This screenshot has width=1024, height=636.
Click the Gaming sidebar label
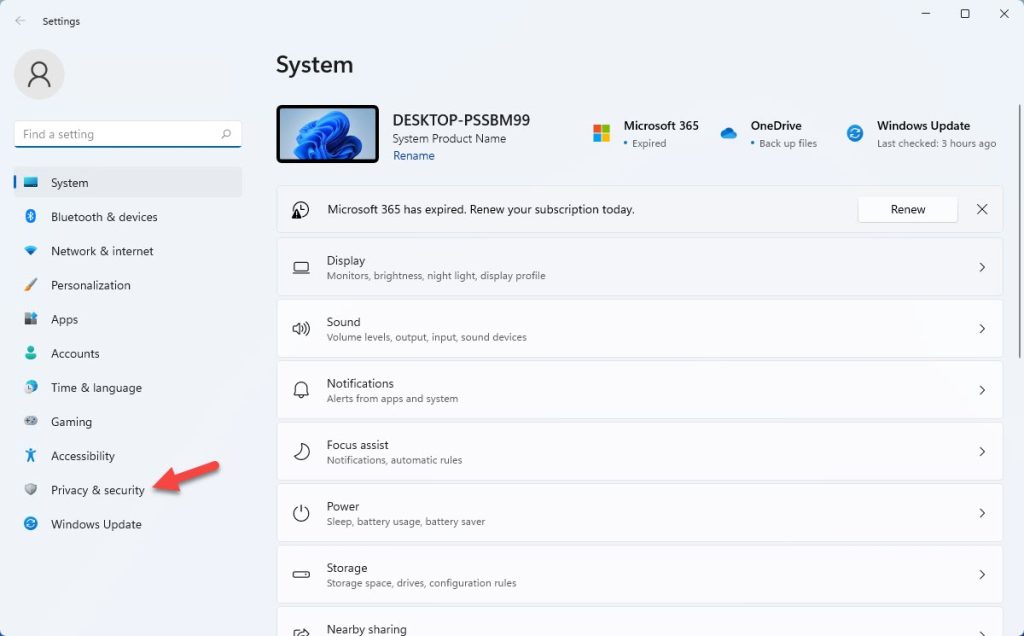(71, 422)
